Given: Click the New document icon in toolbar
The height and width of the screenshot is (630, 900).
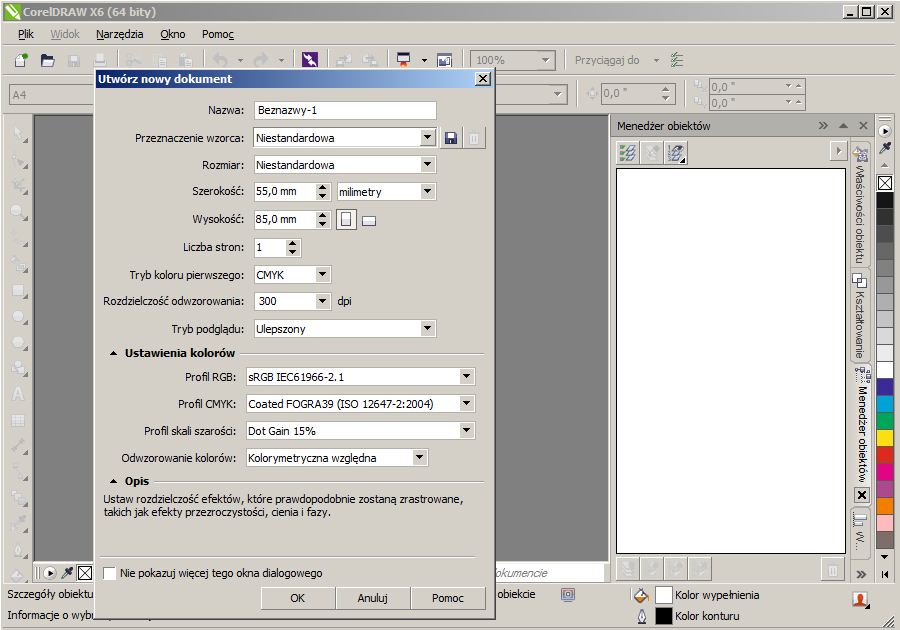Looking at the screenshot, I should (21, 60).
